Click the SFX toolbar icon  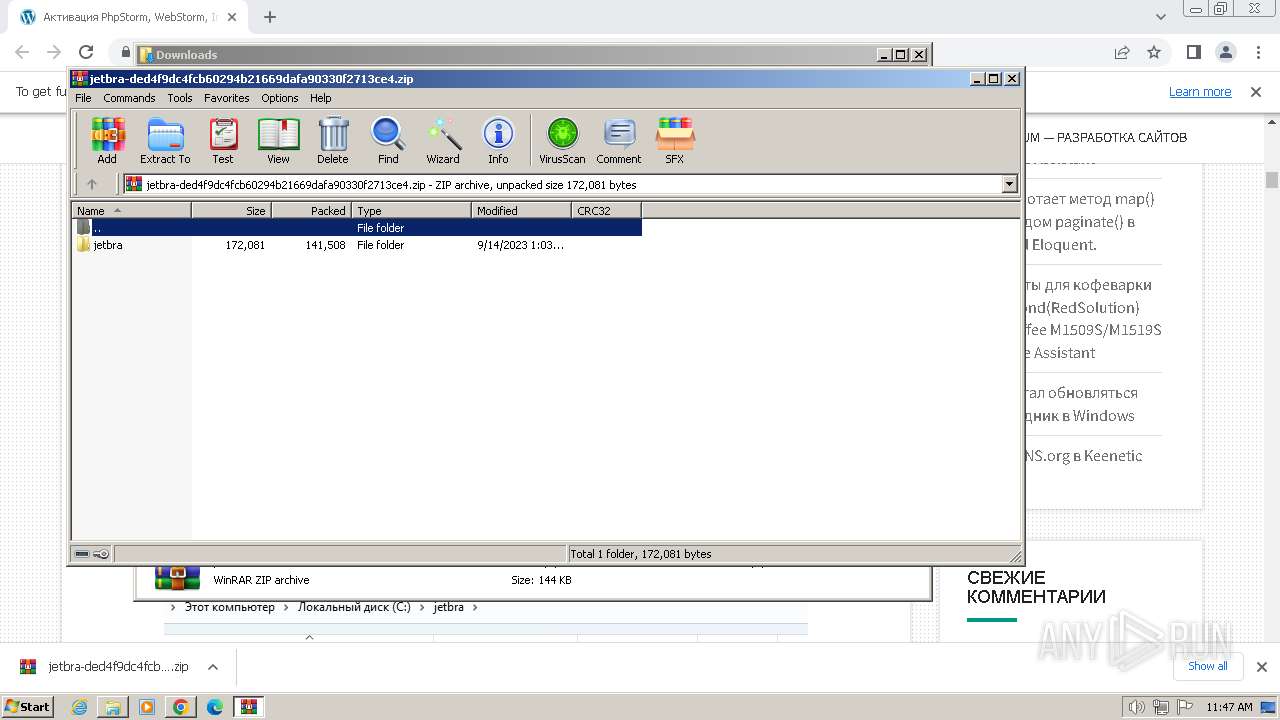675,141
